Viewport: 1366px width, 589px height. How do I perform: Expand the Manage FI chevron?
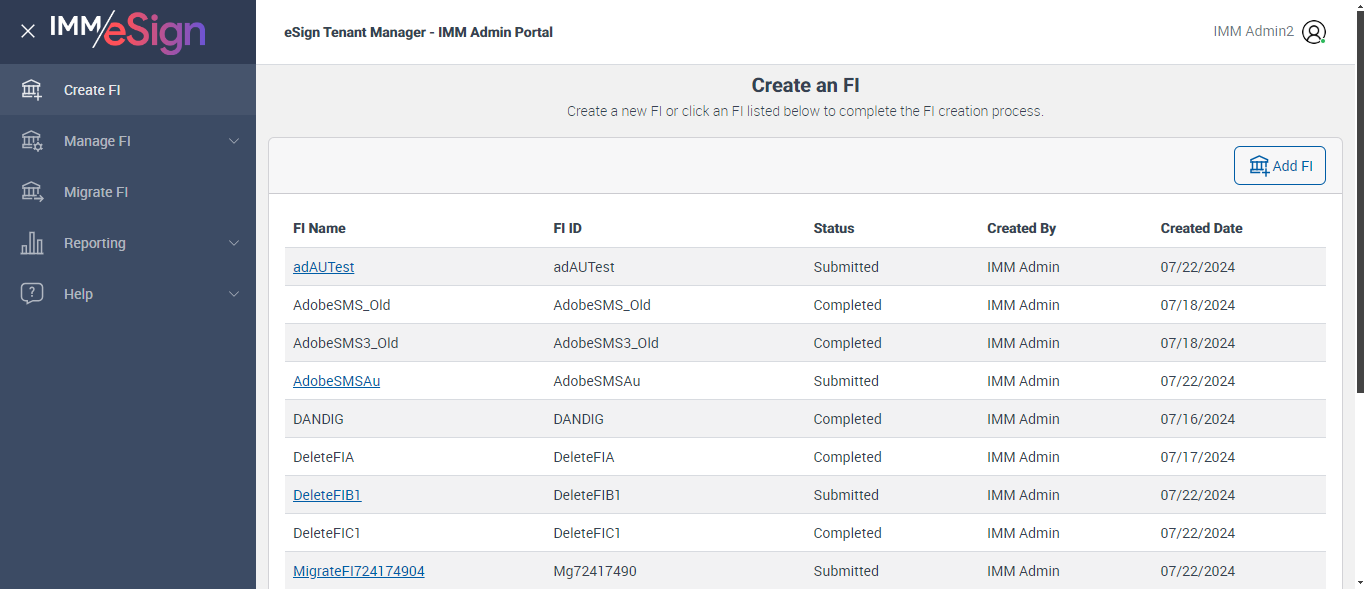point(234,141)
